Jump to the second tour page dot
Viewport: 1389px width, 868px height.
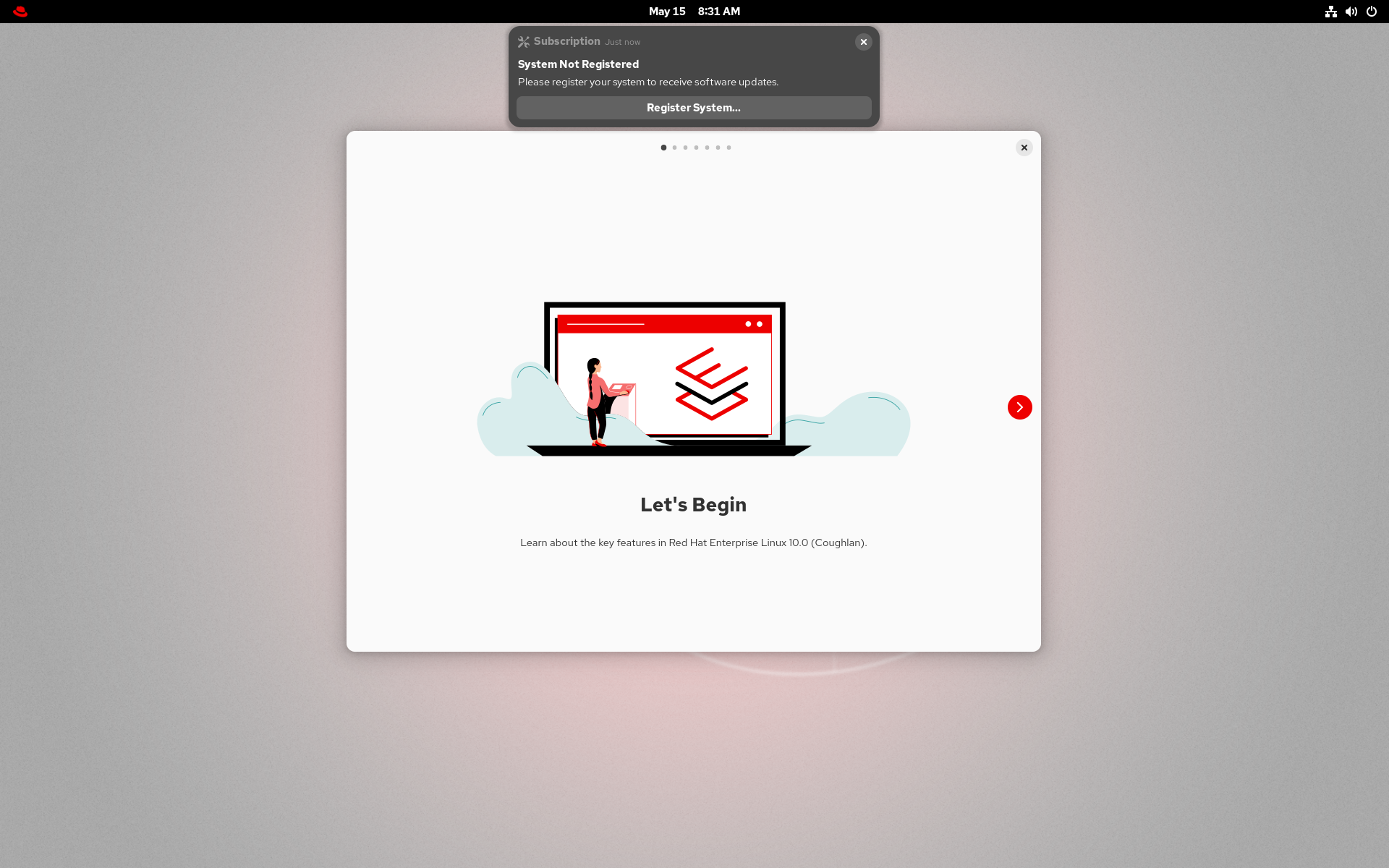coord(674,148)
